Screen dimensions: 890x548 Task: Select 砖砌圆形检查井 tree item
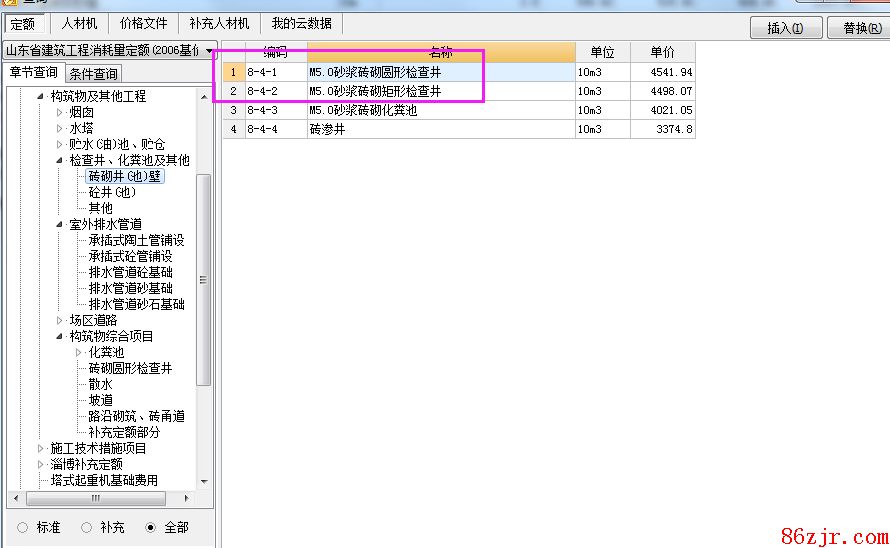pos(130,368)
